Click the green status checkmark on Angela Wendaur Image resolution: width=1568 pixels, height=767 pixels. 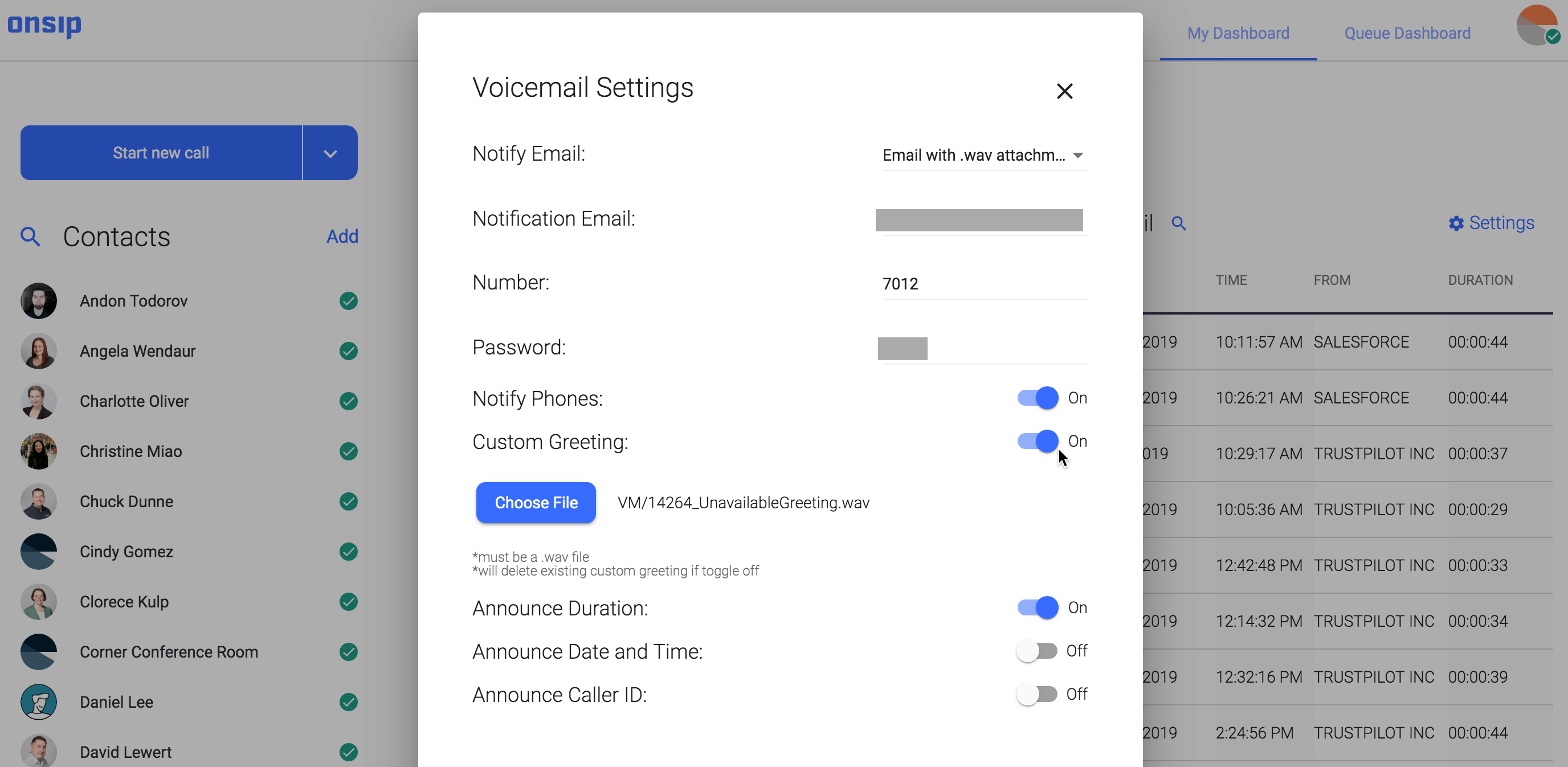click(x=348, y=351)
